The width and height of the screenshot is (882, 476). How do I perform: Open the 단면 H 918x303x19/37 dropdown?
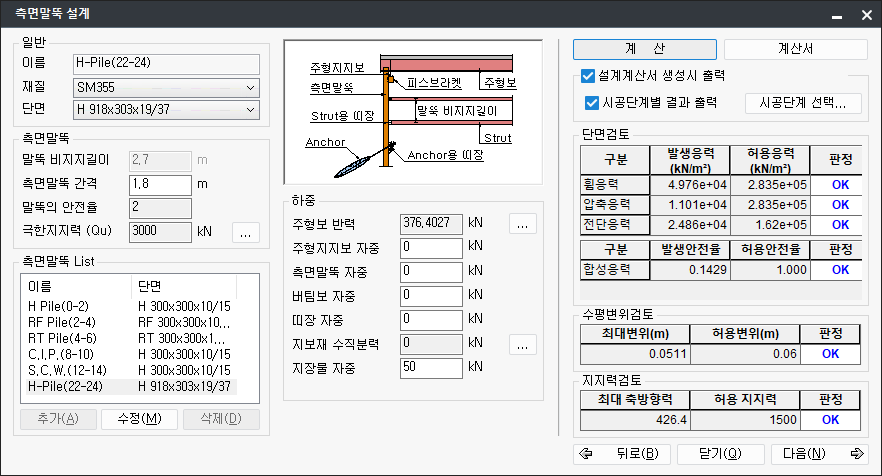click(x=167, y=109)
